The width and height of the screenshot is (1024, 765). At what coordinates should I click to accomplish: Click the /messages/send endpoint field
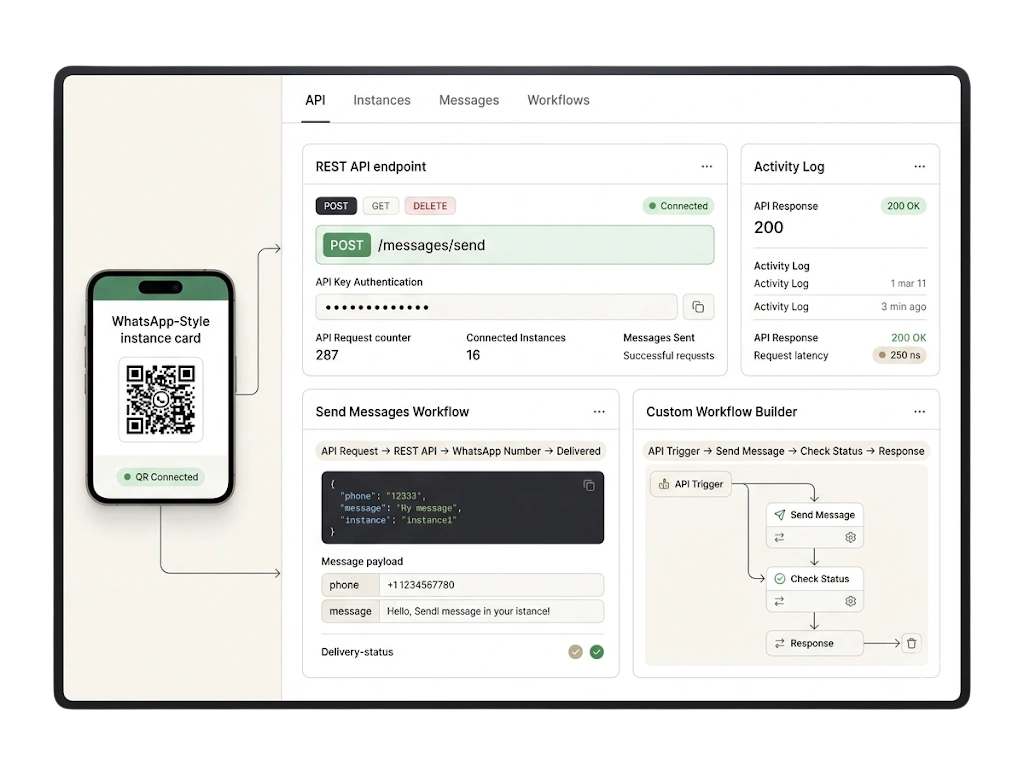coord(515,245)
